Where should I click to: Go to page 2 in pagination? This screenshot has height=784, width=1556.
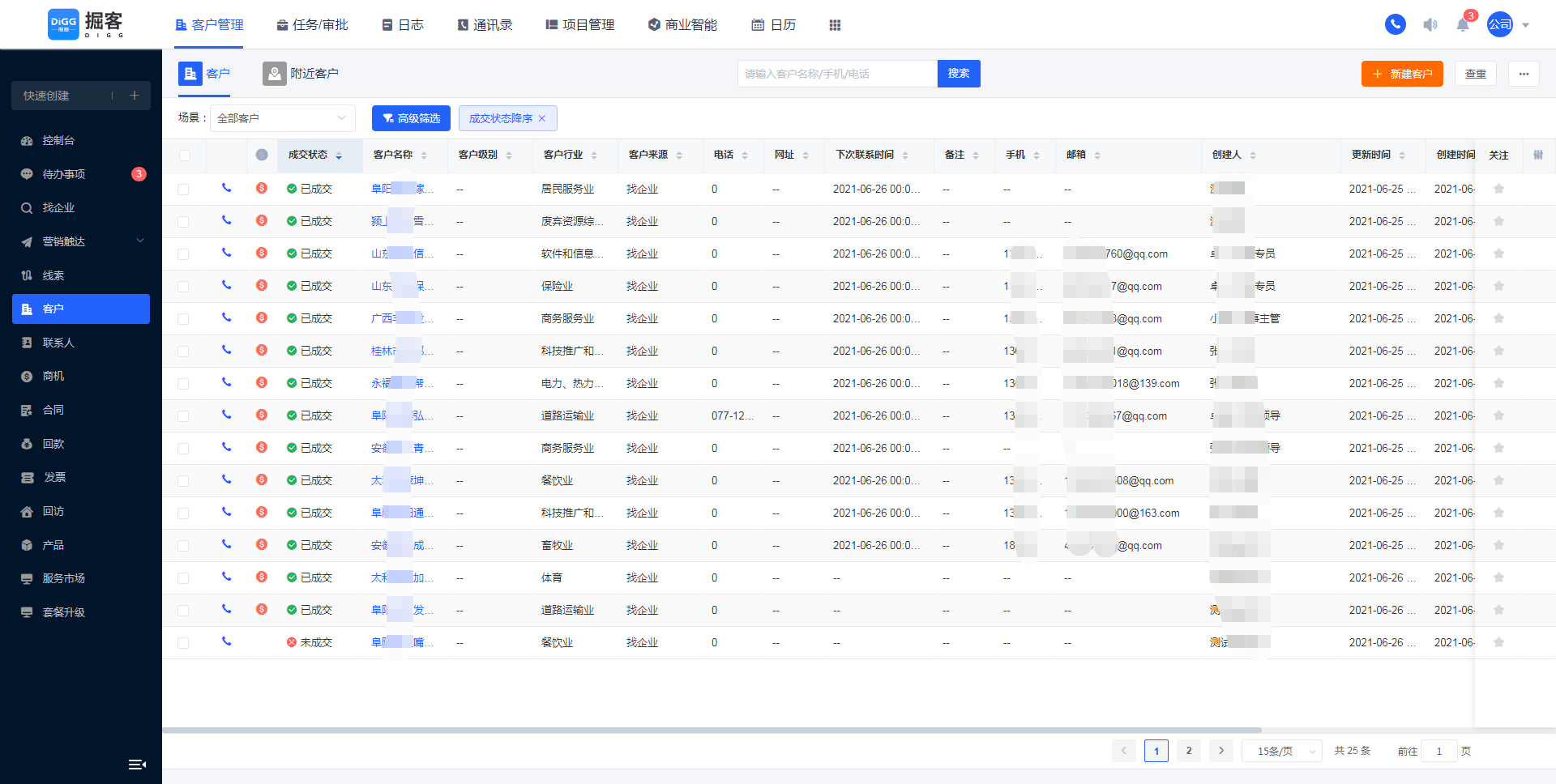click(x=1188, y=751)
